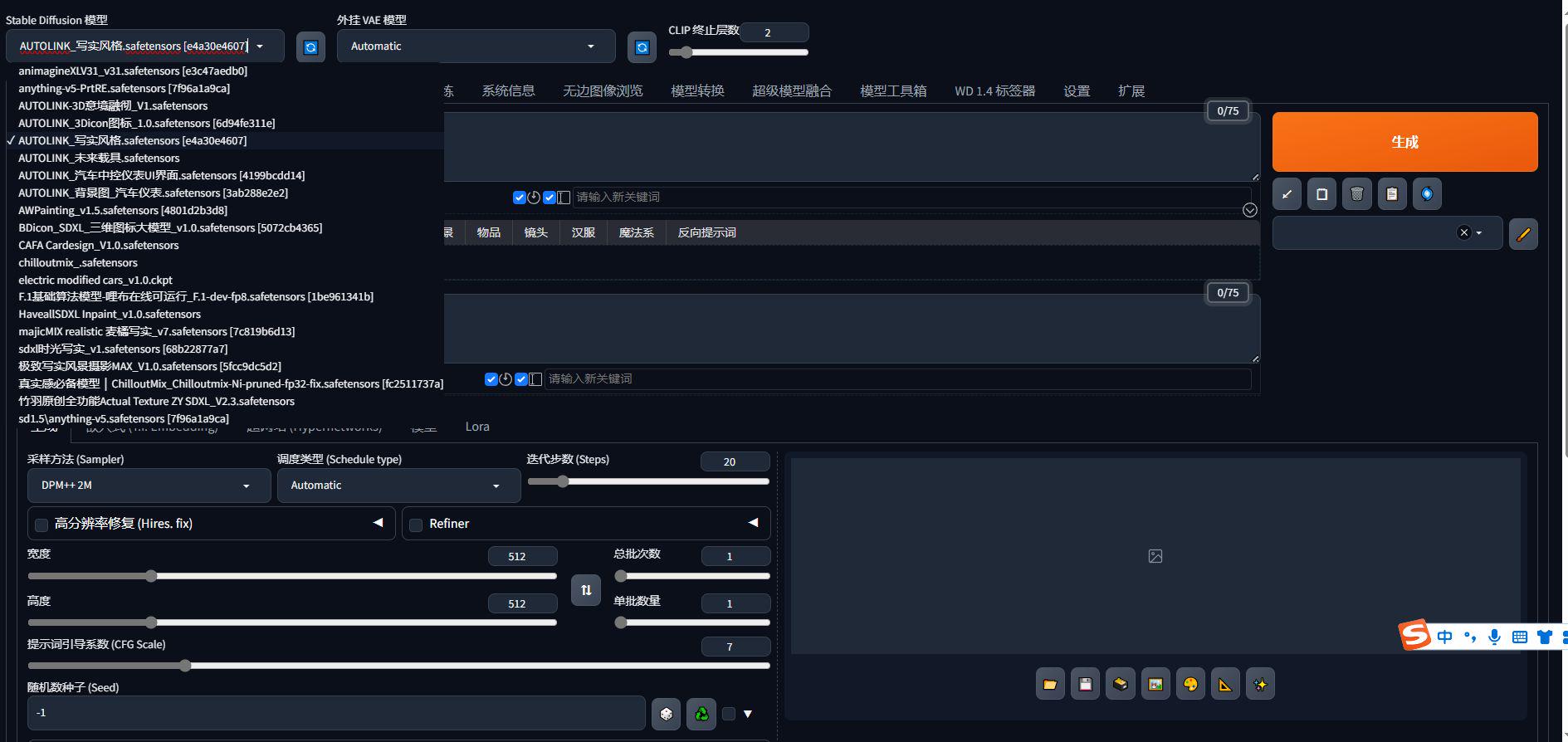Open the DPM++ 2M sampler dropdown
This screenshot has width=1568, height=742.
pos(149,486)
